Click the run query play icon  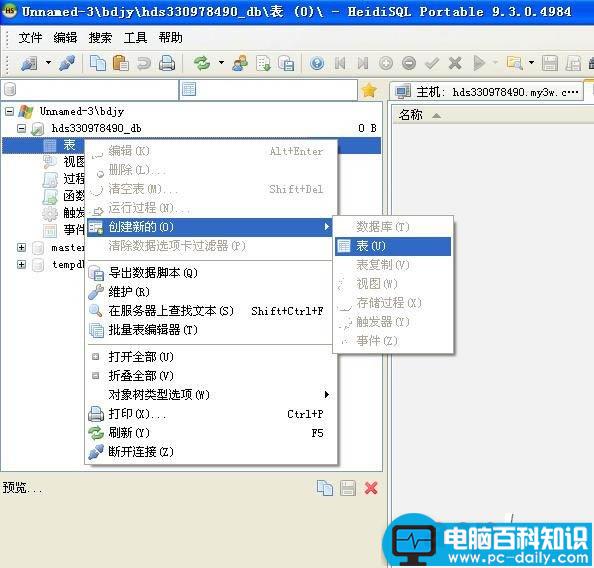click(479, 63)
